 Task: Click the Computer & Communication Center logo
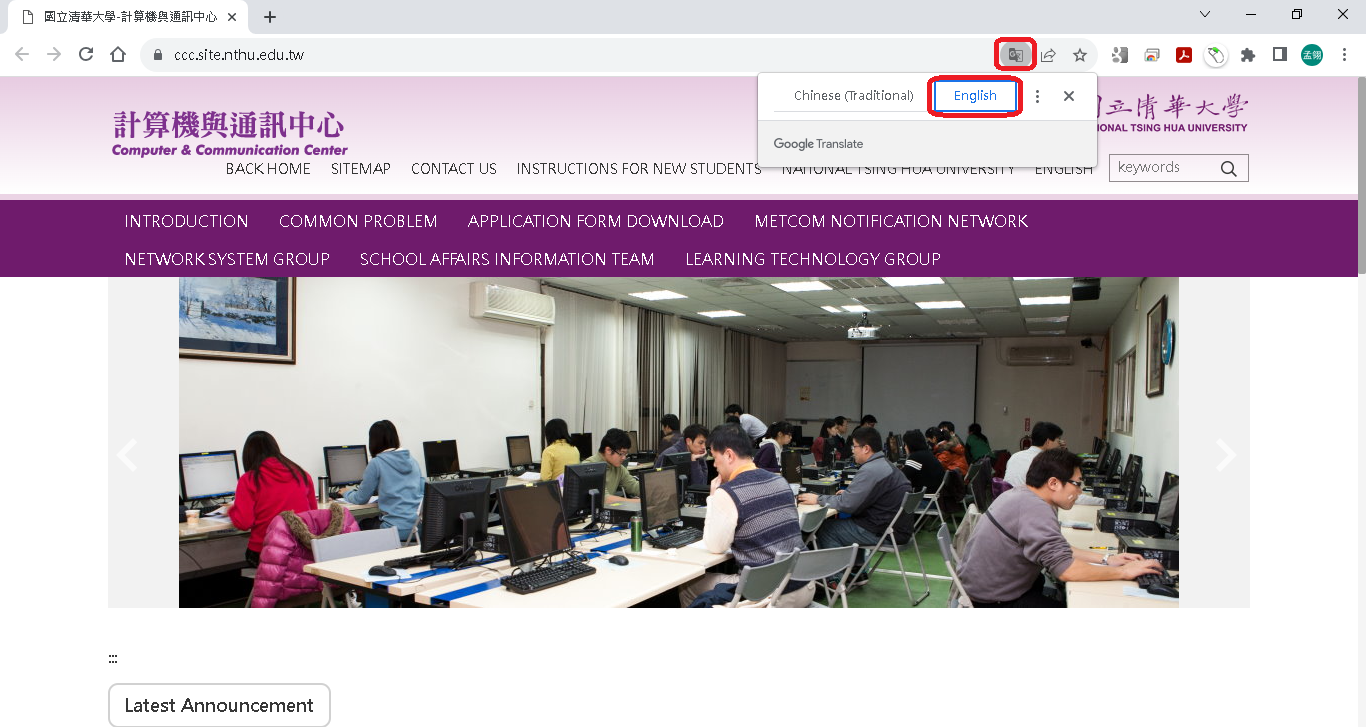tap(230, 134)
